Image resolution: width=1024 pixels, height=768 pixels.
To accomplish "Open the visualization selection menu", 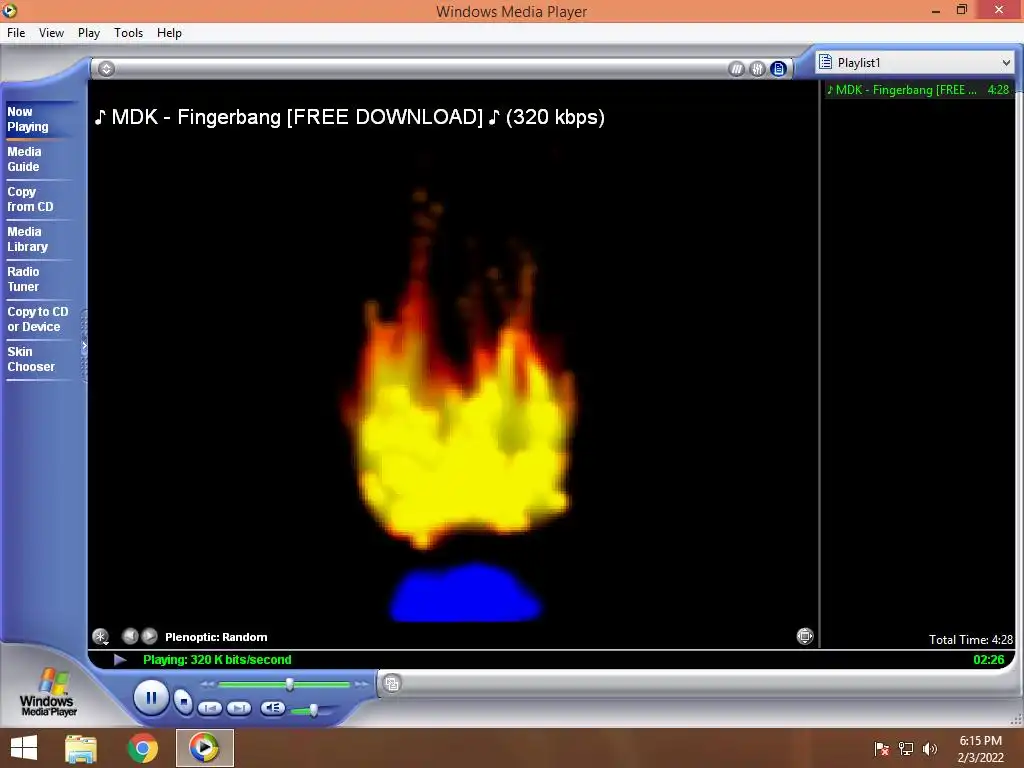I will [x=101, y=636].
